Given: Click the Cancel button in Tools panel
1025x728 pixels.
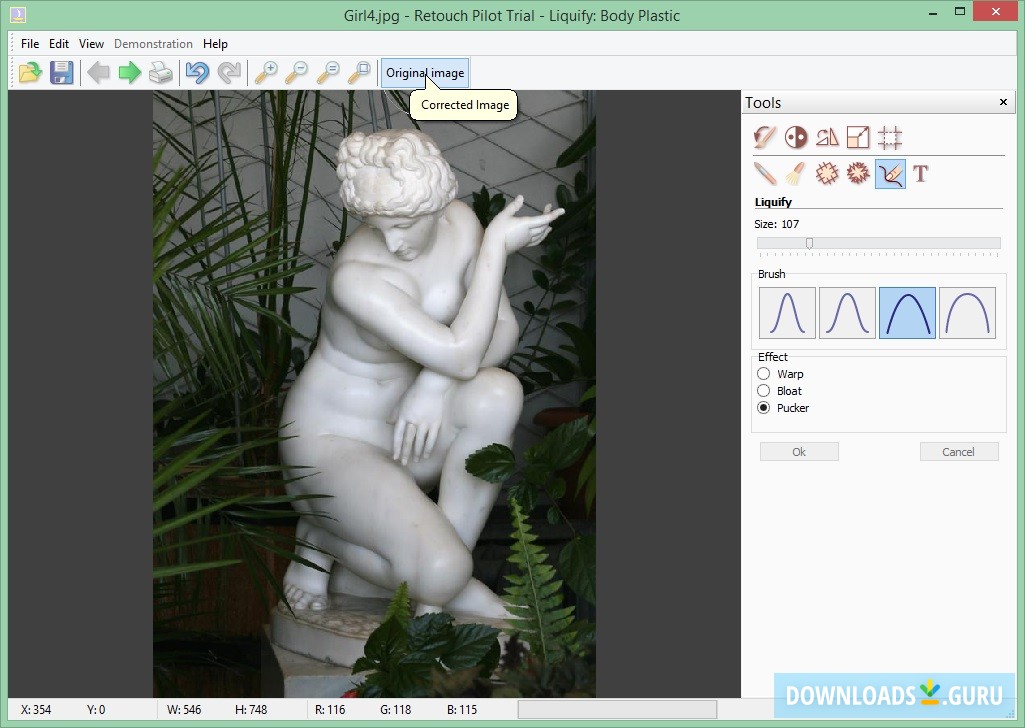Looking at the screenshot, I should pyautogui.click(x=958, y=452).
